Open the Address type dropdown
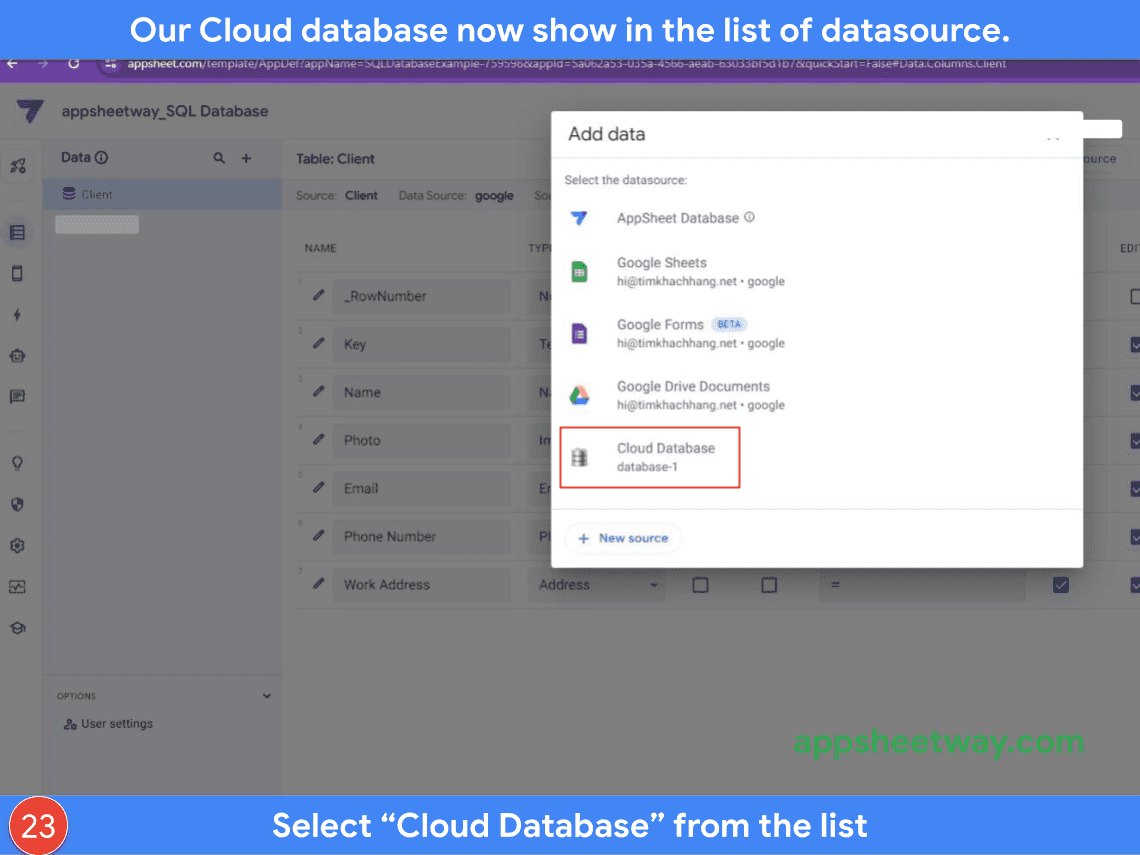This screenshot has height=855, width=1140. (x=597, y=585)
